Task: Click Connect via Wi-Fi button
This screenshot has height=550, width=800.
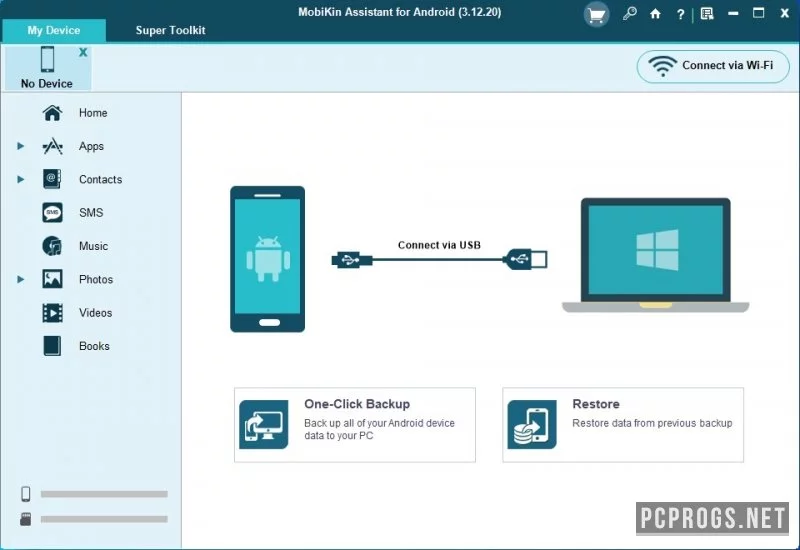Action: tap(713, 66)
